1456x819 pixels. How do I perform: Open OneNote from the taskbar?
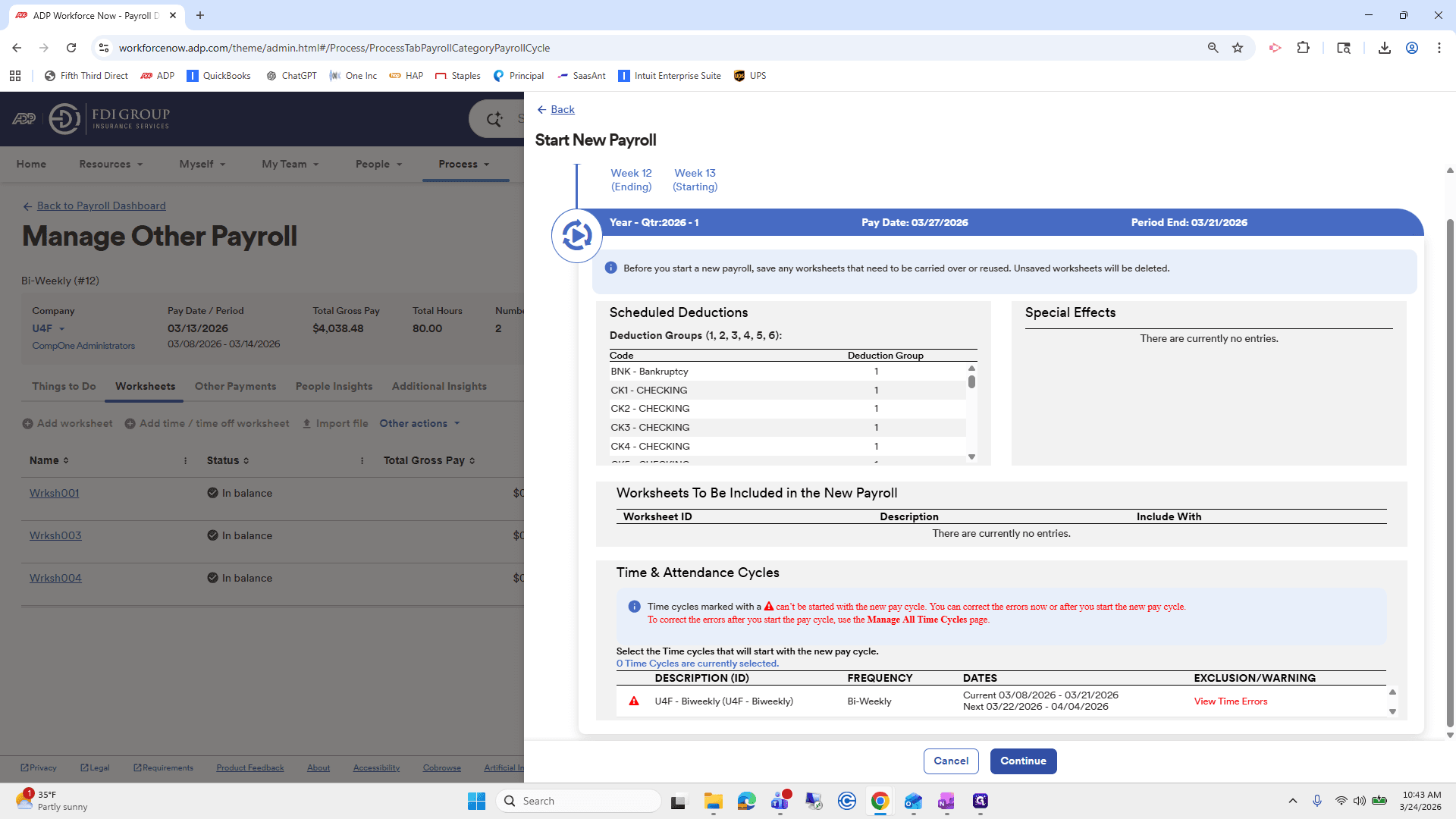click(946, 801)
